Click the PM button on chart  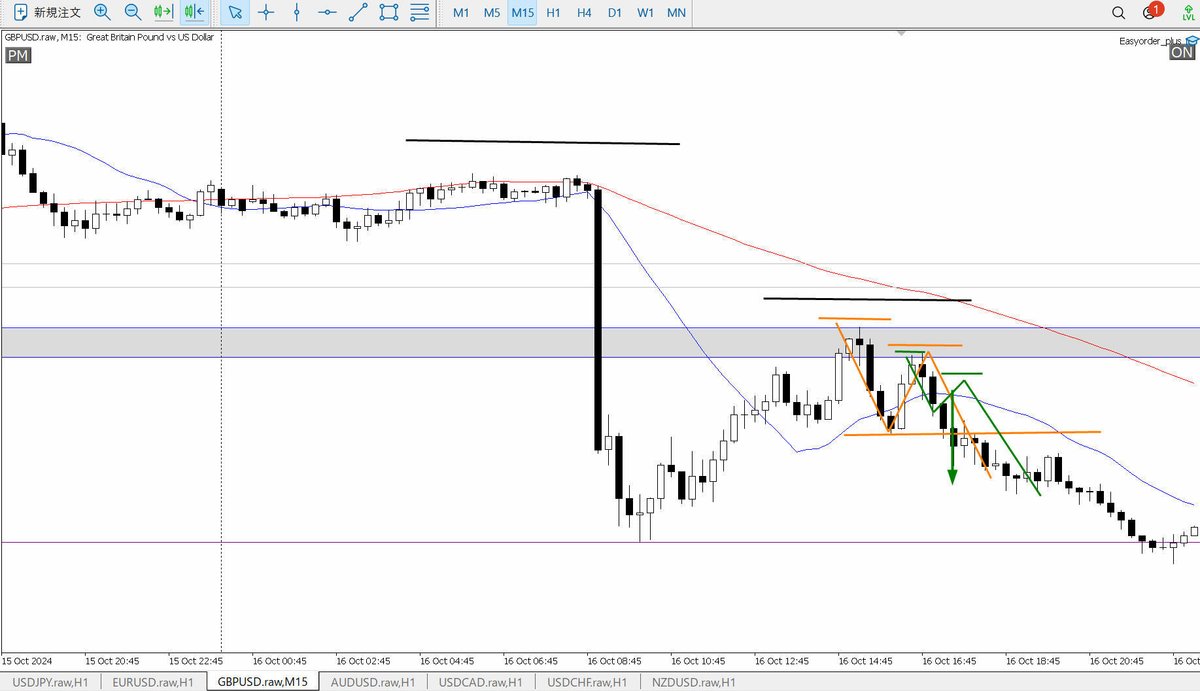(18, 56)
